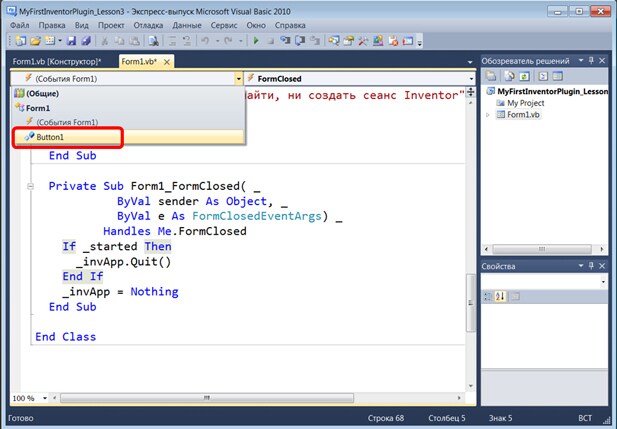Open the zoom level 100% dropdown
617x429 pixels.
pos(43,398)
